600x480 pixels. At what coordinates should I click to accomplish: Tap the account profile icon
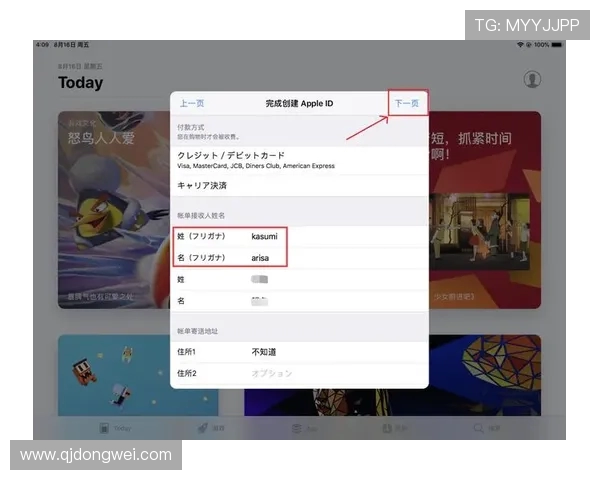pos(532,79)
